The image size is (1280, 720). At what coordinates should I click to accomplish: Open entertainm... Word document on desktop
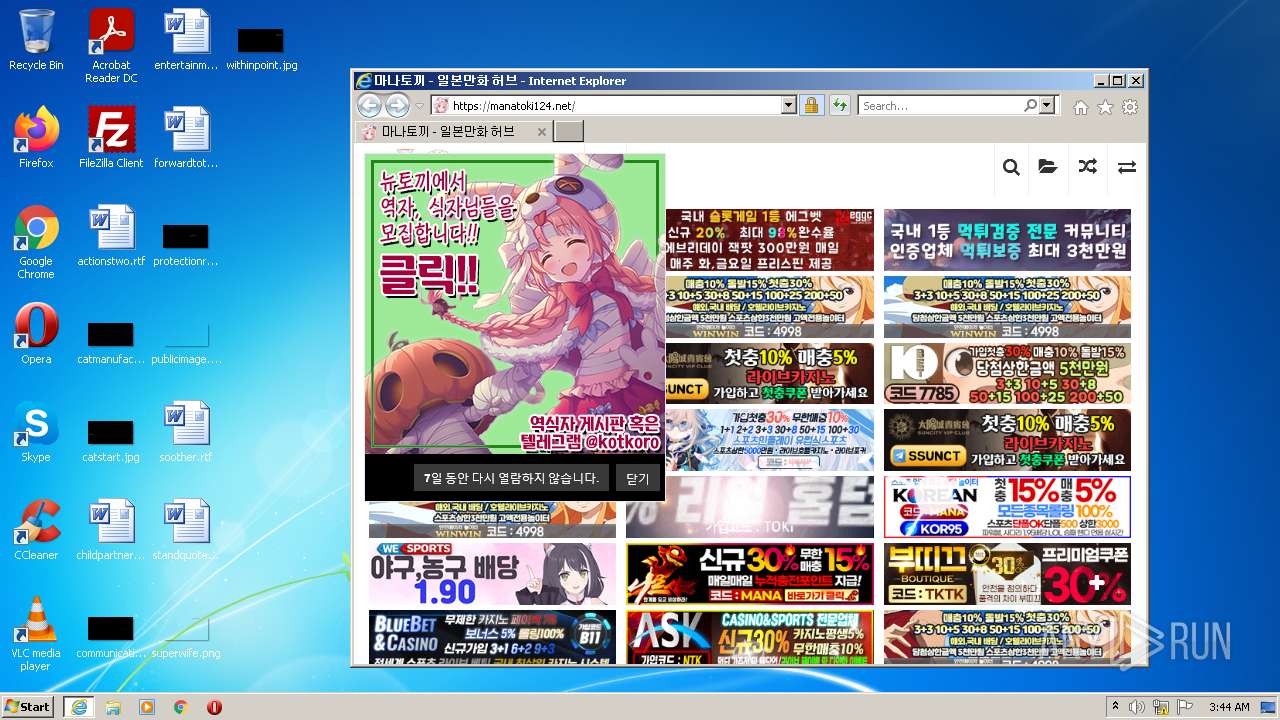[186, 40]
